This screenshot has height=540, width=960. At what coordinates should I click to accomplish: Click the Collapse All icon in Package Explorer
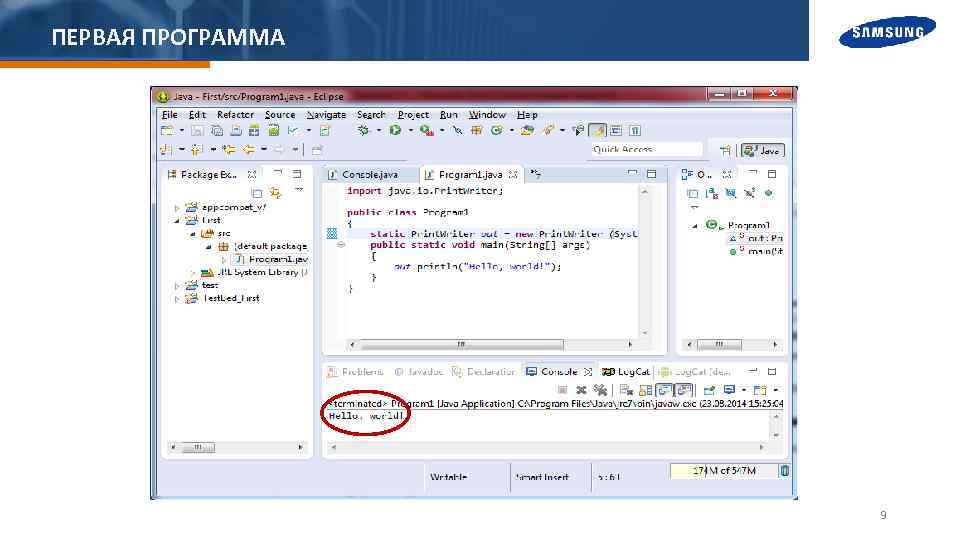(x=257, y=193)
